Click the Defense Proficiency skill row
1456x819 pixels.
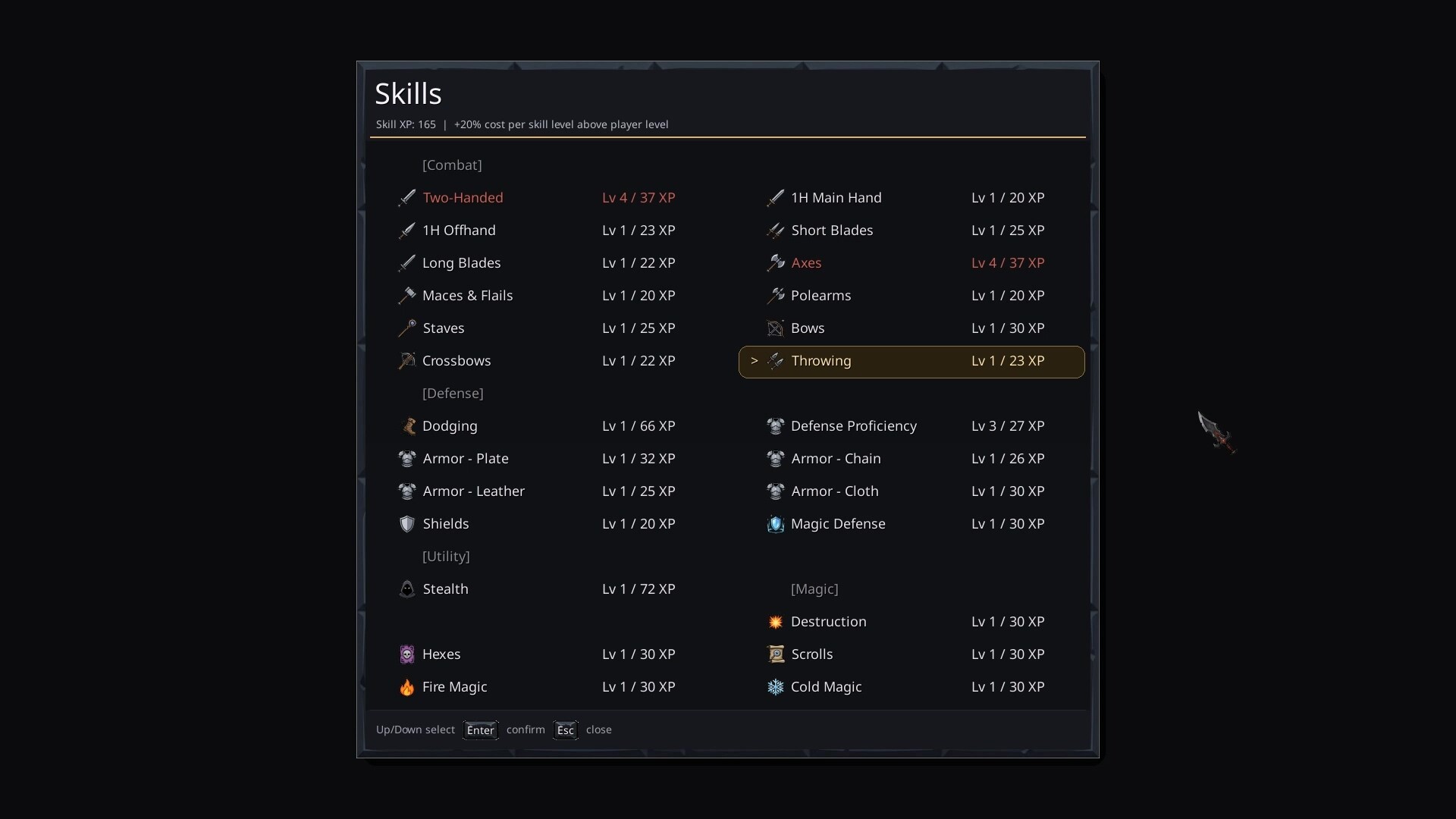pos(855,426)
